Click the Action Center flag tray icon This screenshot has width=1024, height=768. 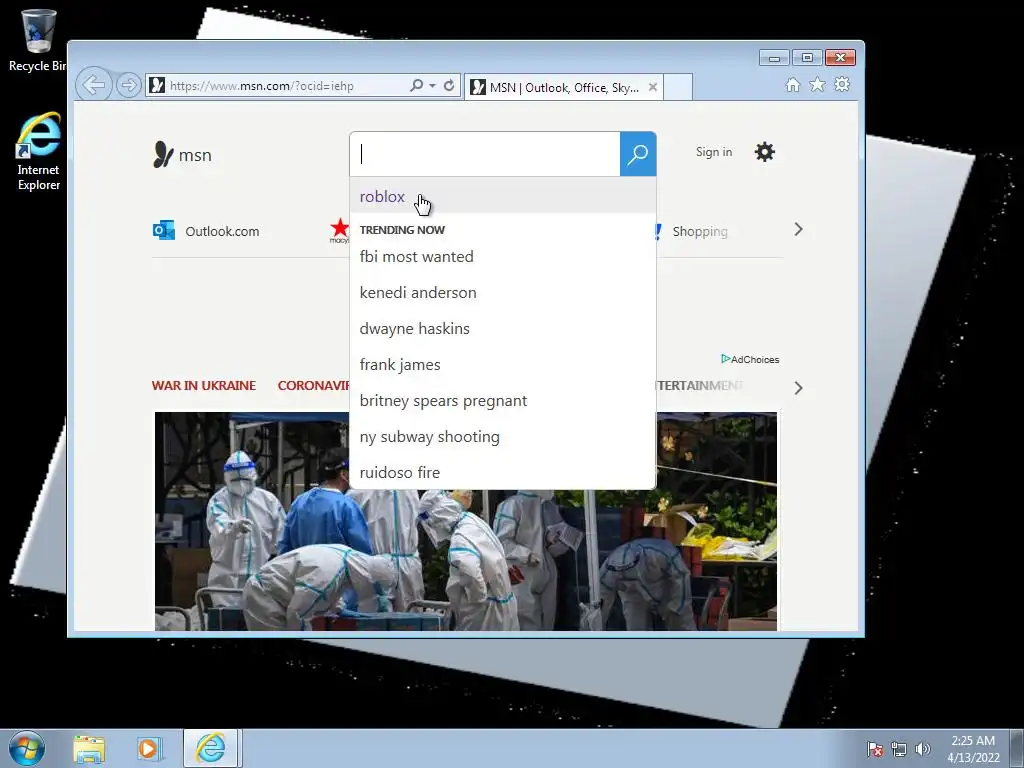(x=875, y=749)
